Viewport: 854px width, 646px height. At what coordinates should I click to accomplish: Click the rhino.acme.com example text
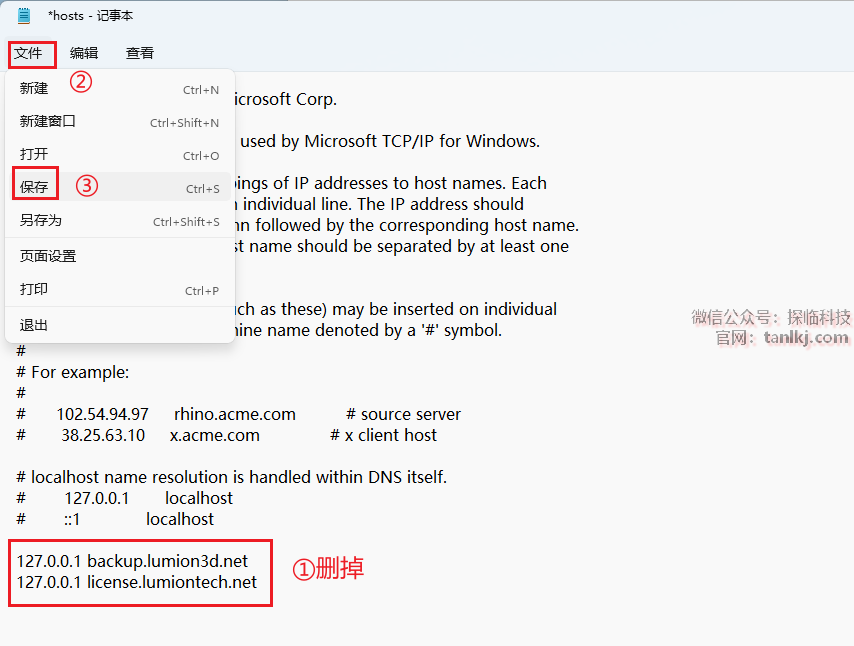tap(235, 415)
